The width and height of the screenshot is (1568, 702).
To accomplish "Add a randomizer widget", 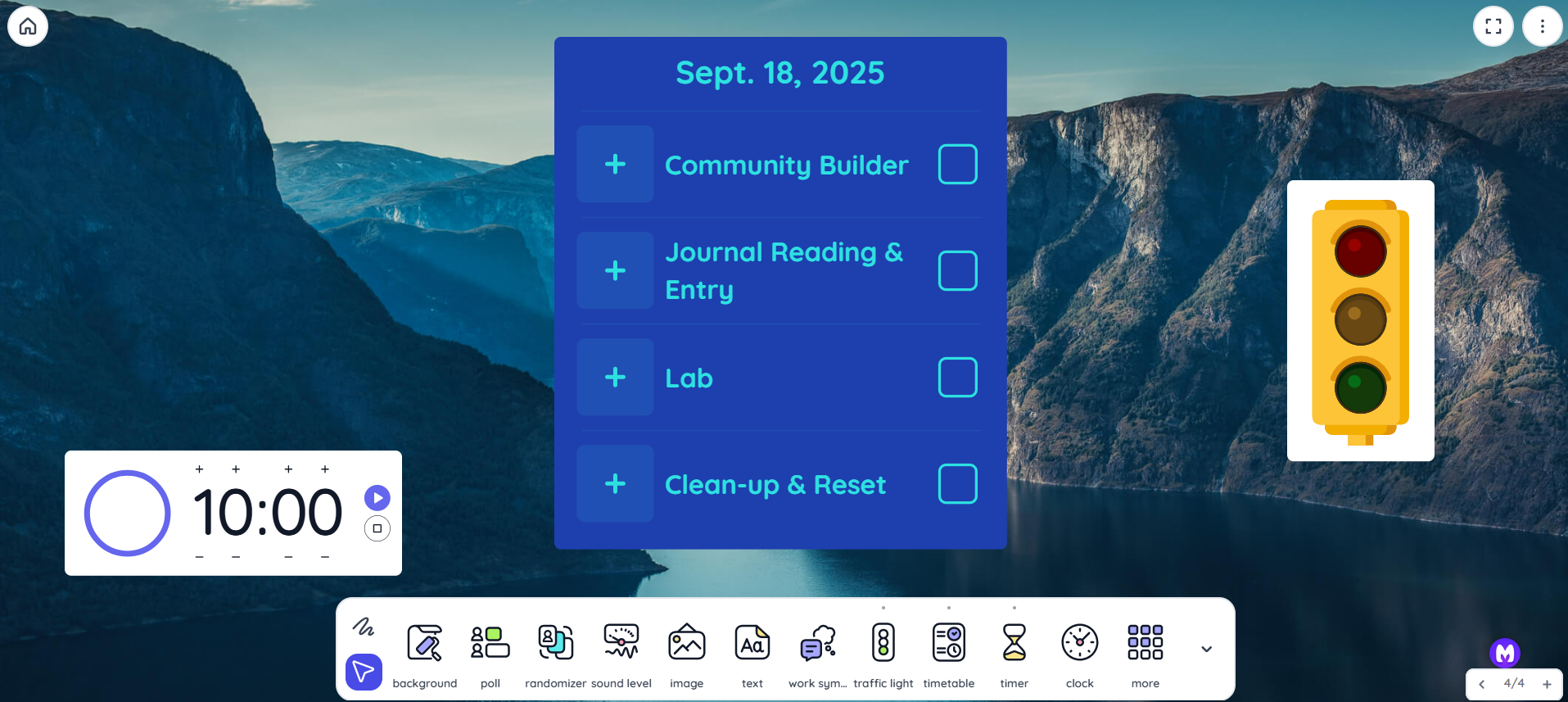I will point(556,656).
